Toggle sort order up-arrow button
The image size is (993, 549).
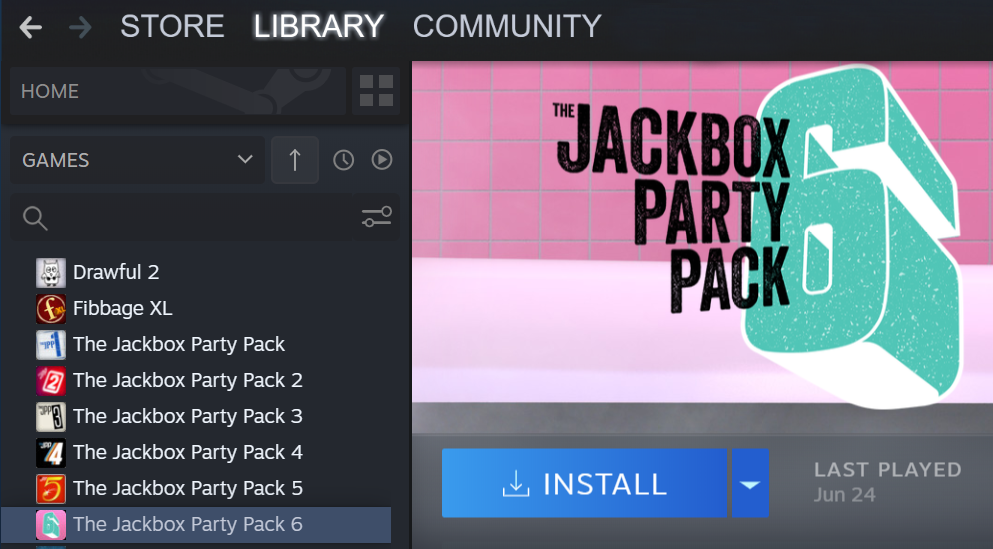294,160
